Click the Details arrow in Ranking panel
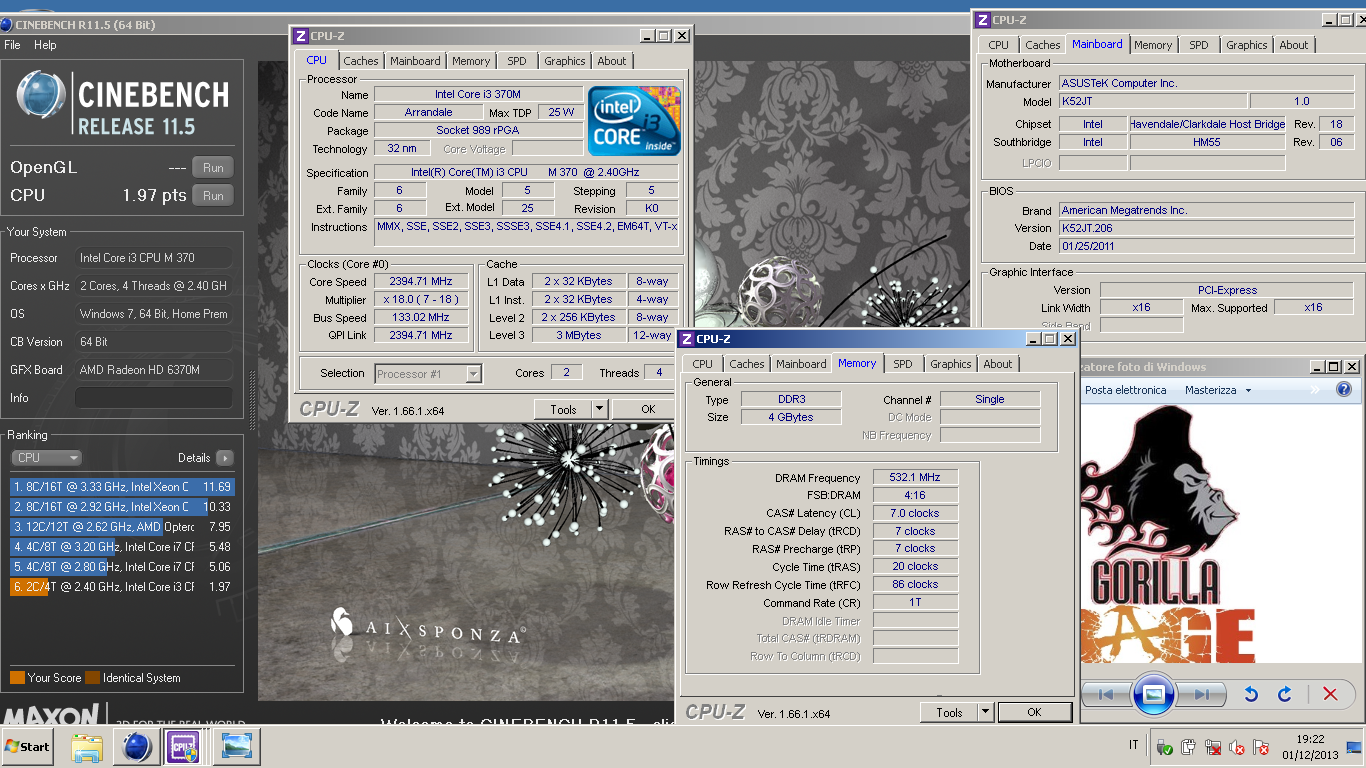 (225, 458)
